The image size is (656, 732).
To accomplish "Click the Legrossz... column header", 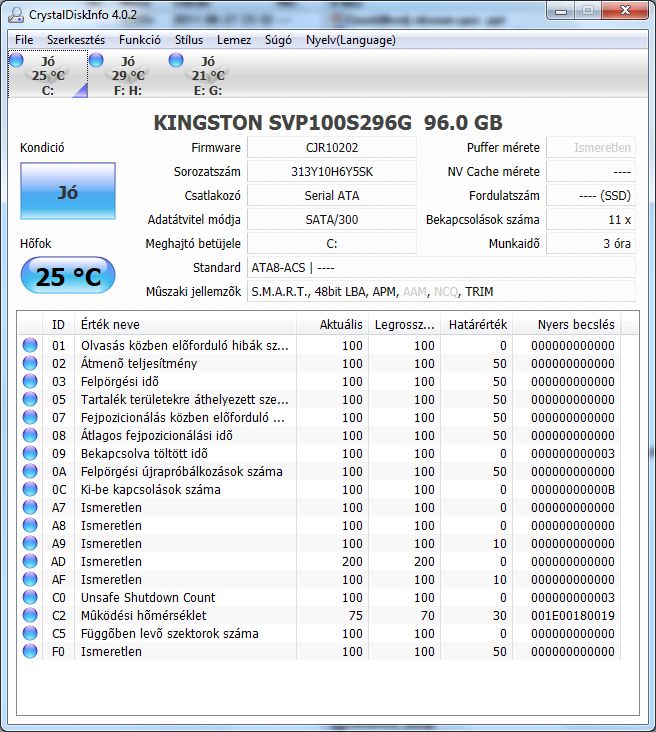I will coord(405,324).
